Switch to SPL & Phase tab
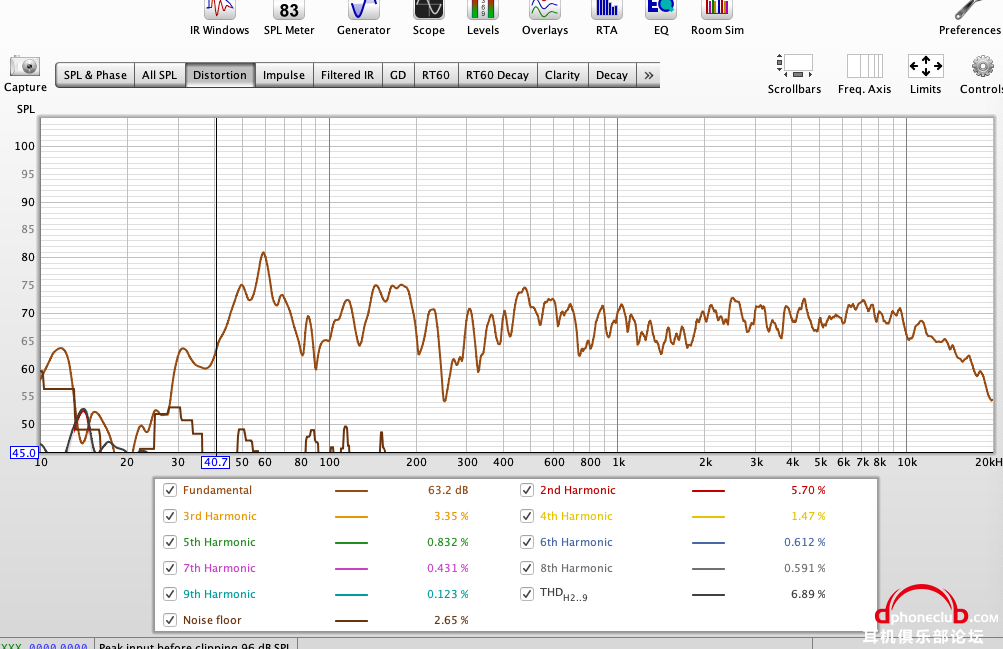Screen dimensions: 1003x649 point(95,75)
